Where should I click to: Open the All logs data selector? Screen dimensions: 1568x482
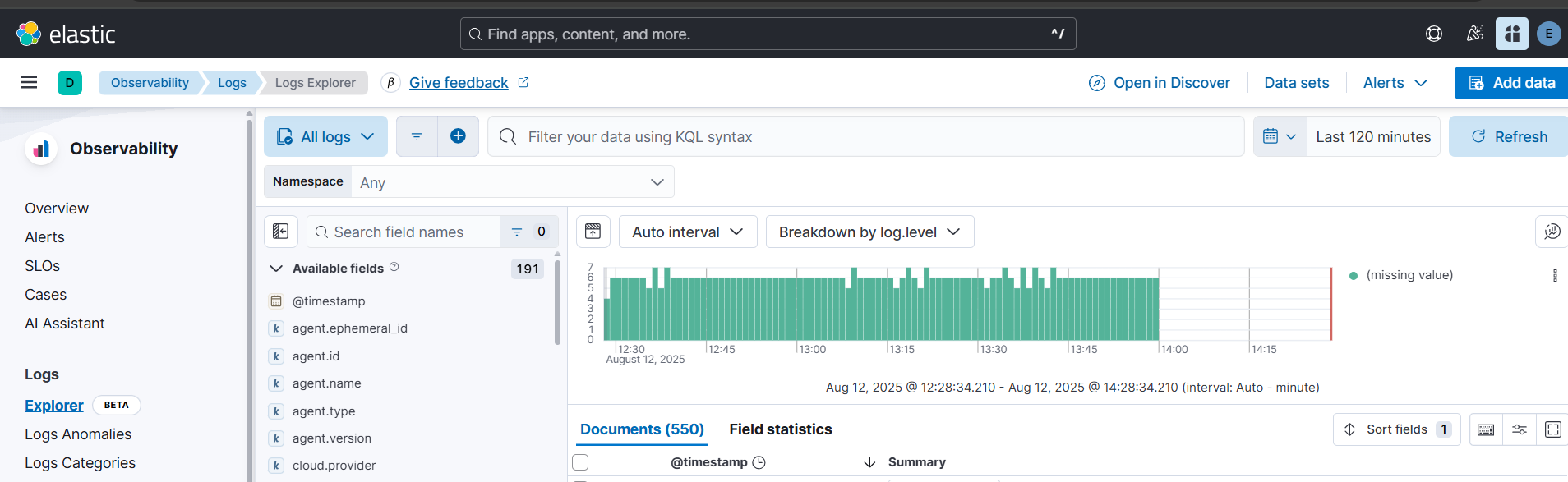click(325, 136)
